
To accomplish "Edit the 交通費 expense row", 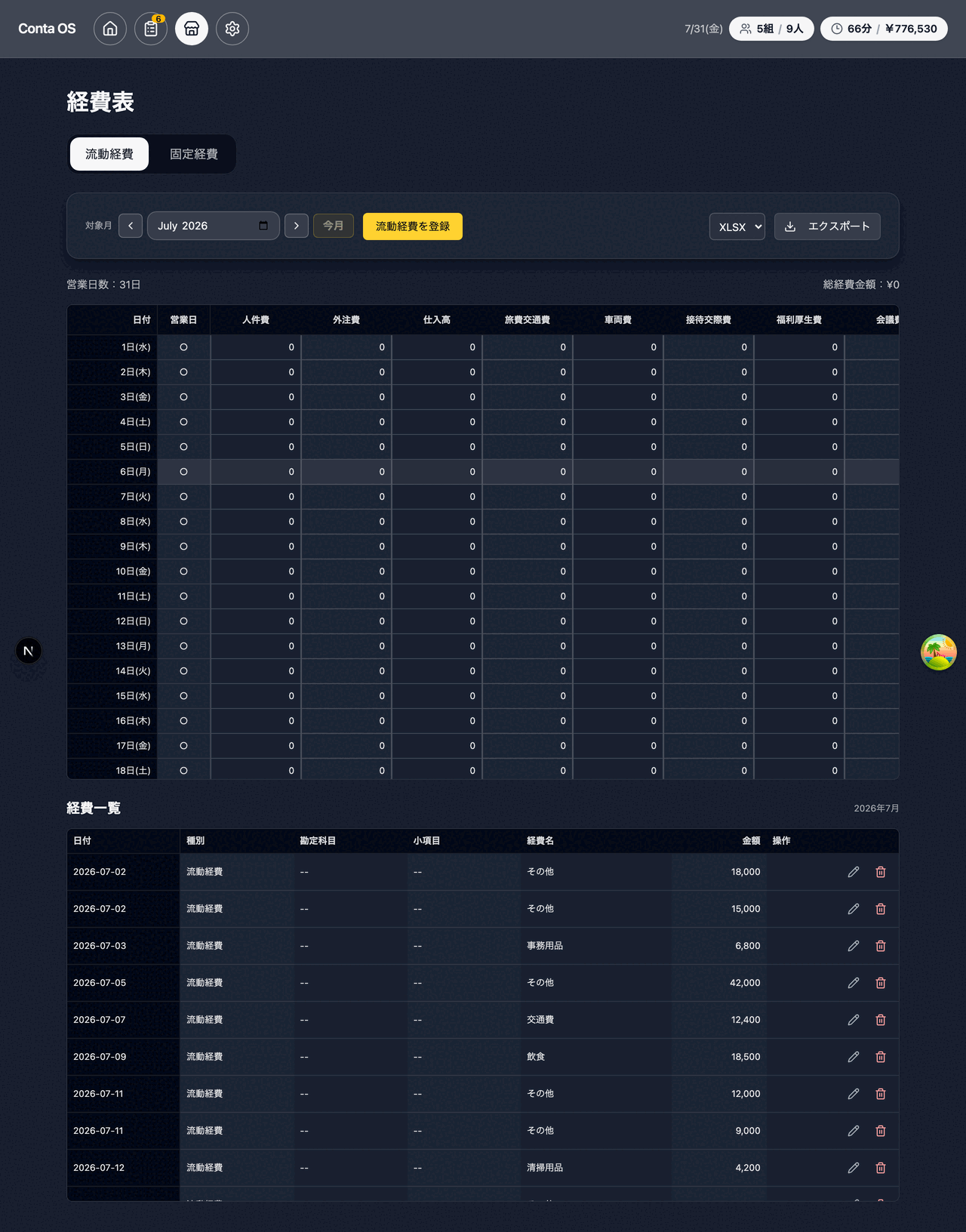I will tap(854, 1020).
